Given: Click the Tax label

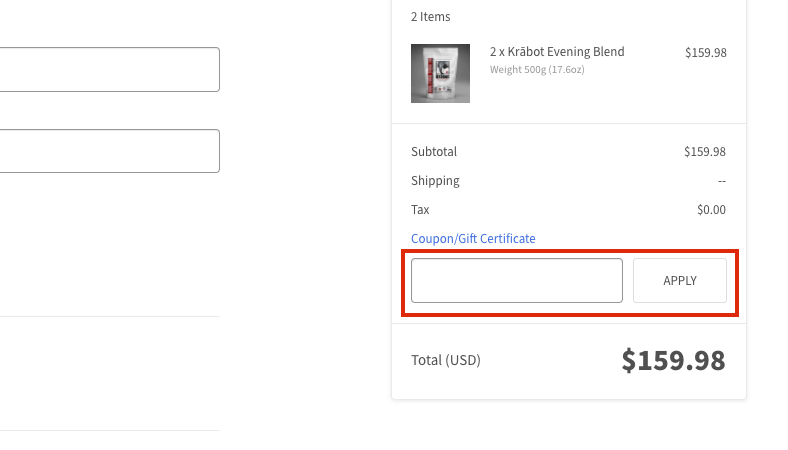Looking at the screenshot, I should coord(420,210).
